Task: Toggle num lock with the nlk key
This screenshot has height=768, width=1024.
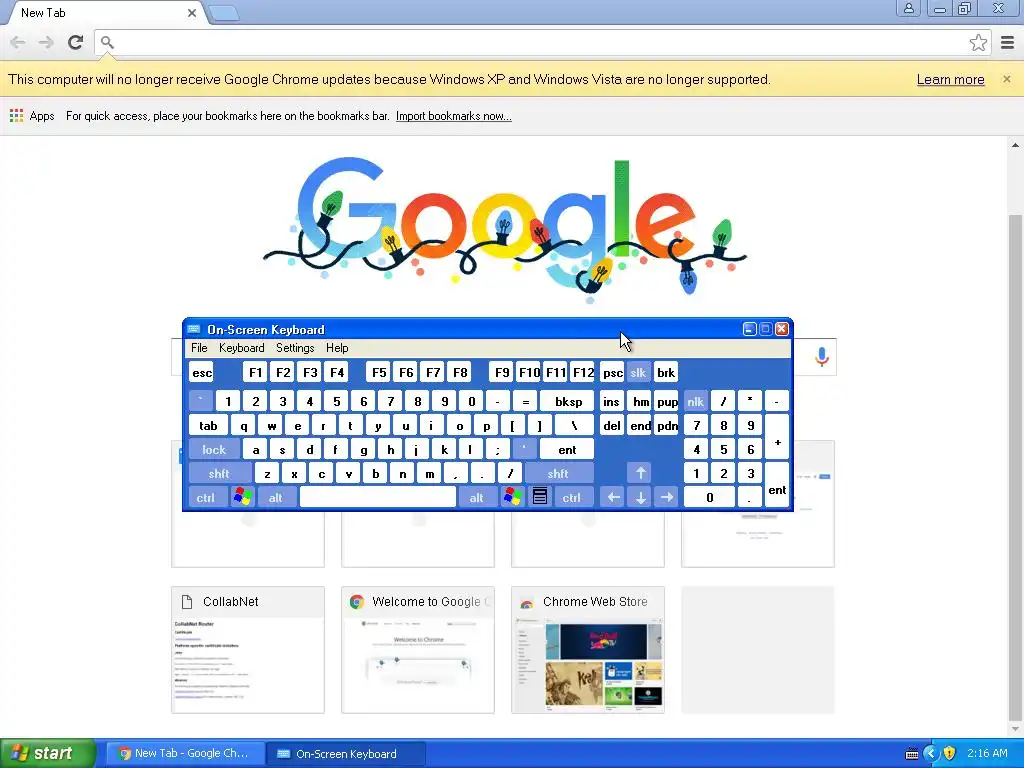Action: [x=696, y=401]
